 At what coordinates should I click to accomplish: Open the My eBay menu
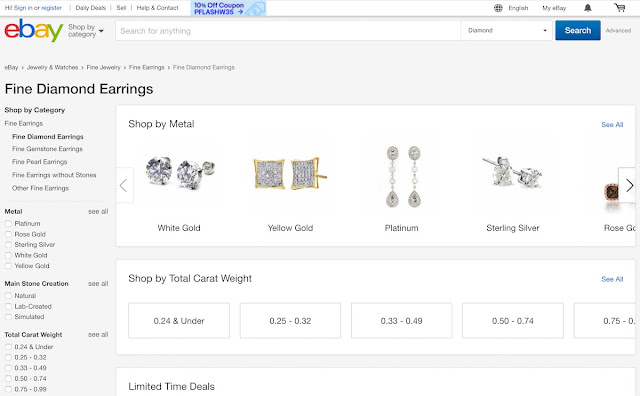(x=554, y=8)
